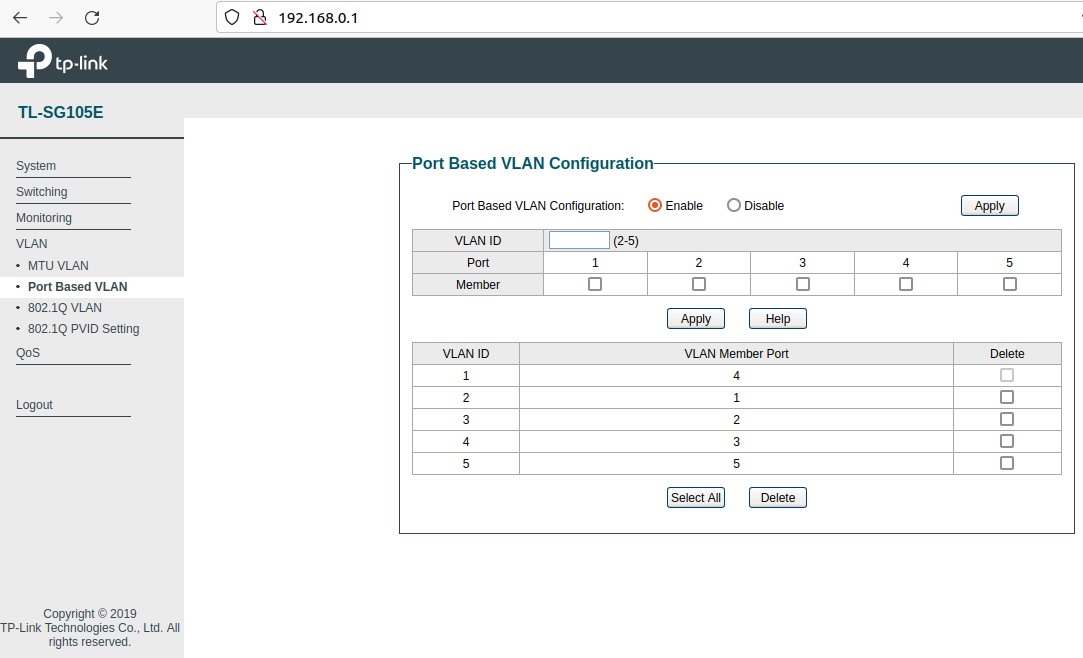This screenshot has height=658, width=1083.
Task: Click the Select All button
Action: (x=695, y=497)
